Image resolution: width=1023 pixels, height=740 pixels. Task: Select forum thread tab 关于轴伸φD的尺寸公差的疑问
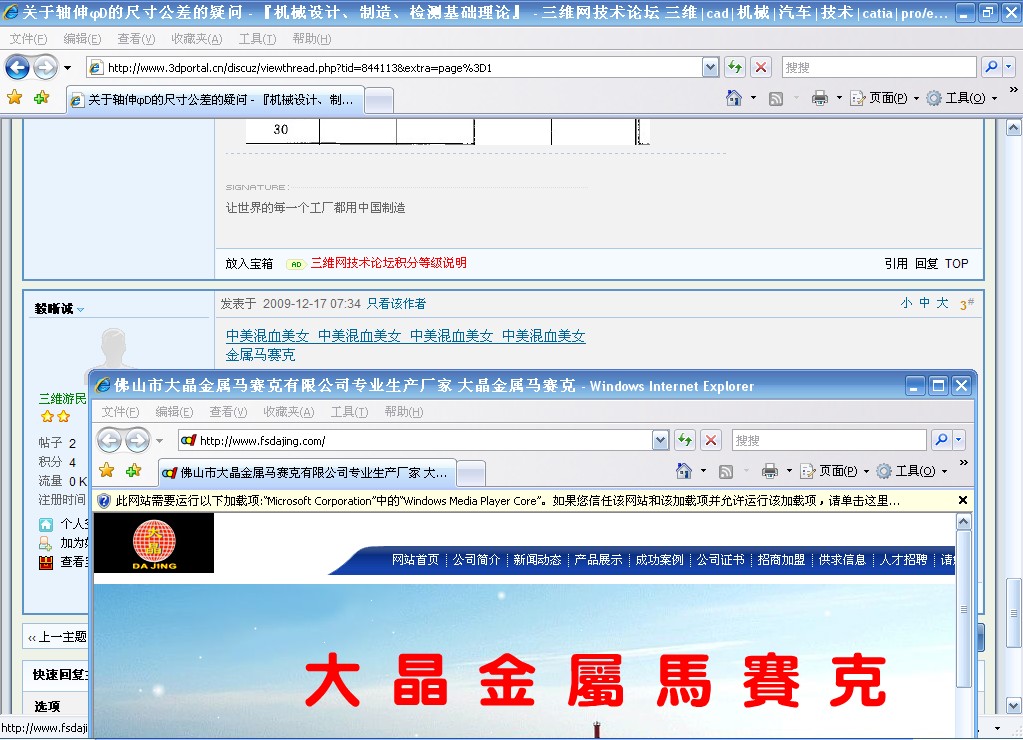tap(215, 100)
